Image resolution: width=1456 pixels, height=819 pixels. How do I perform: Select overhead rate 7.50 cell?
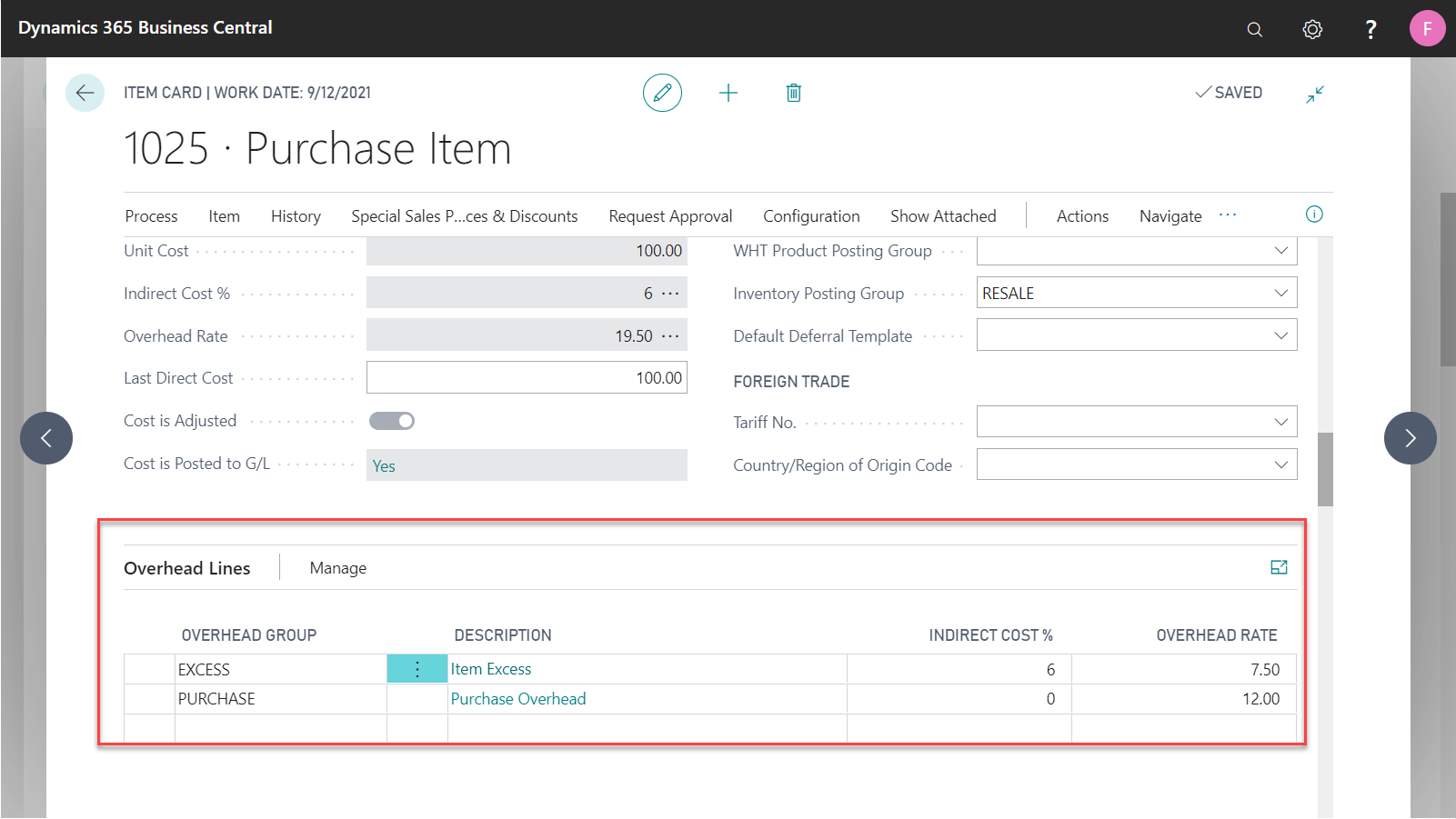tap(1184, 669)
